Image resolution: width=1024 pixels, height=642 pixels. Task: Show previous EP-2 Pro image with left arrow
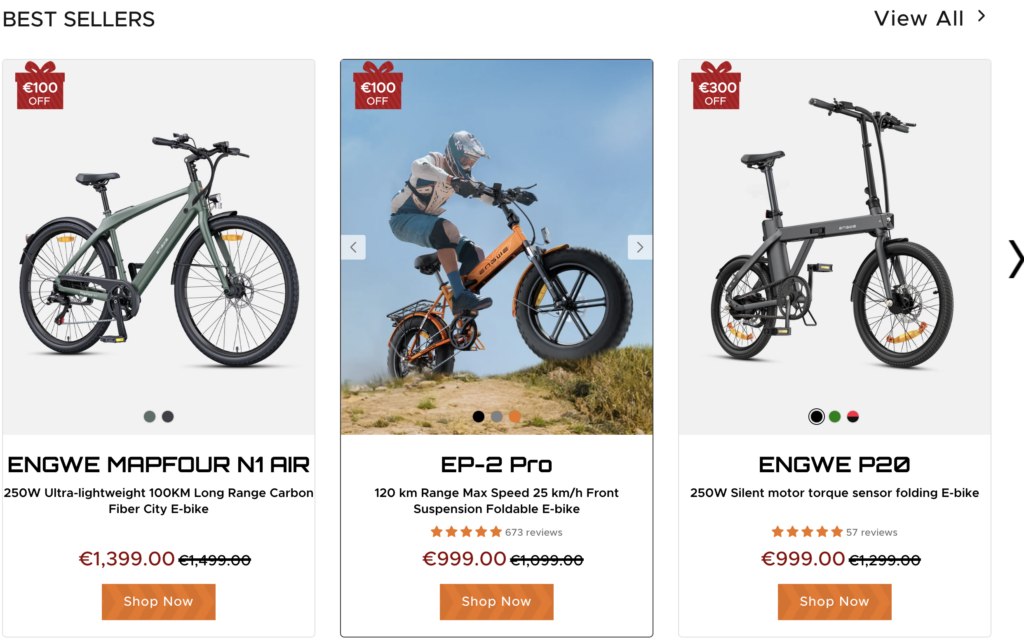353,248
